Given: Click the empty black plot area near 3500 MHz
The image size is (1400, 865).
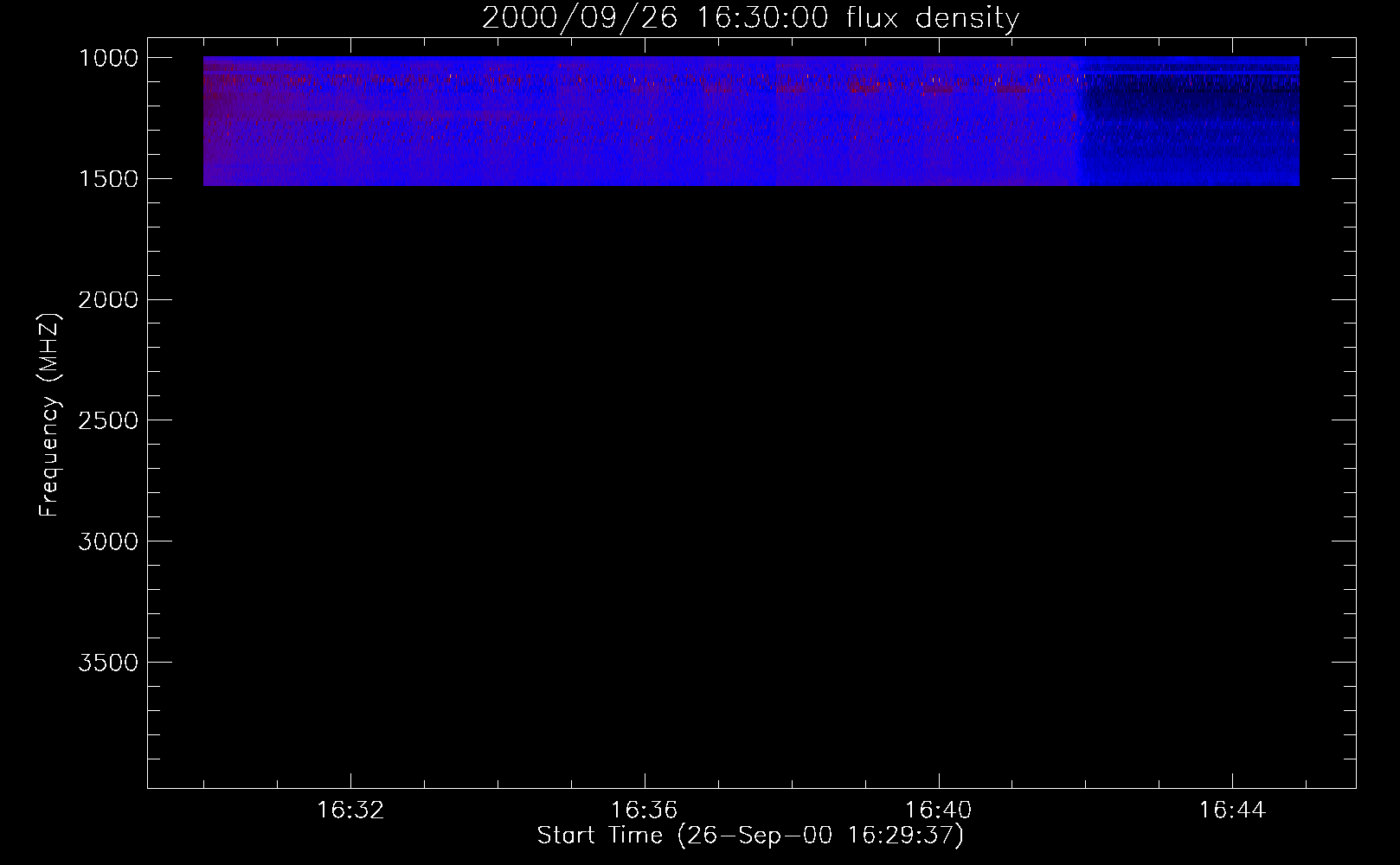Looking at the screenshot, I should [750, 663].
